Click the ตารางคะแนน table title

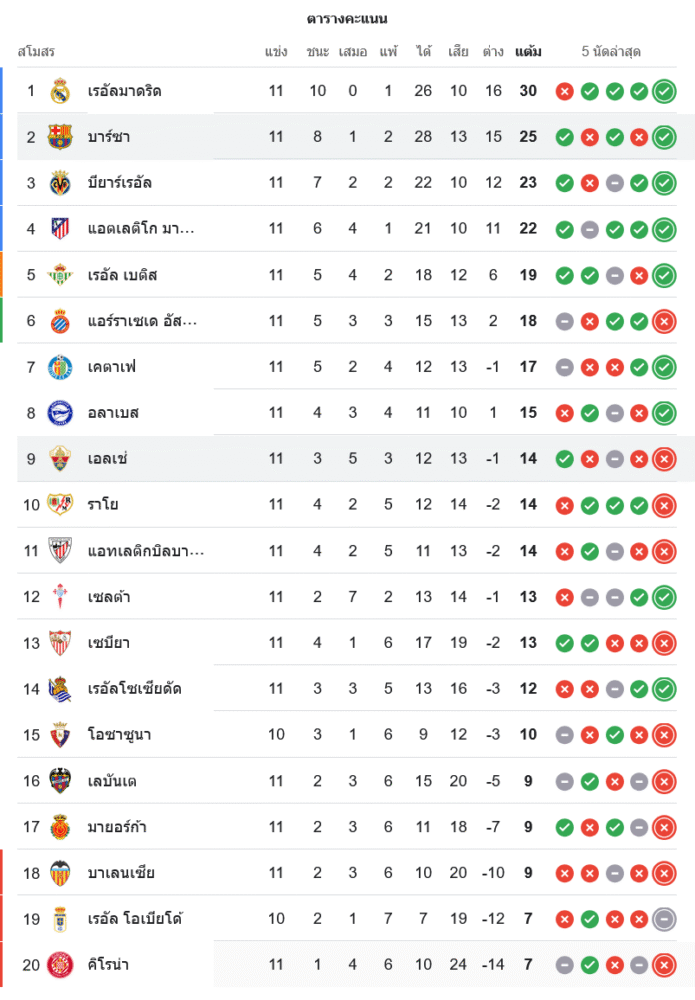pos(347,19)
